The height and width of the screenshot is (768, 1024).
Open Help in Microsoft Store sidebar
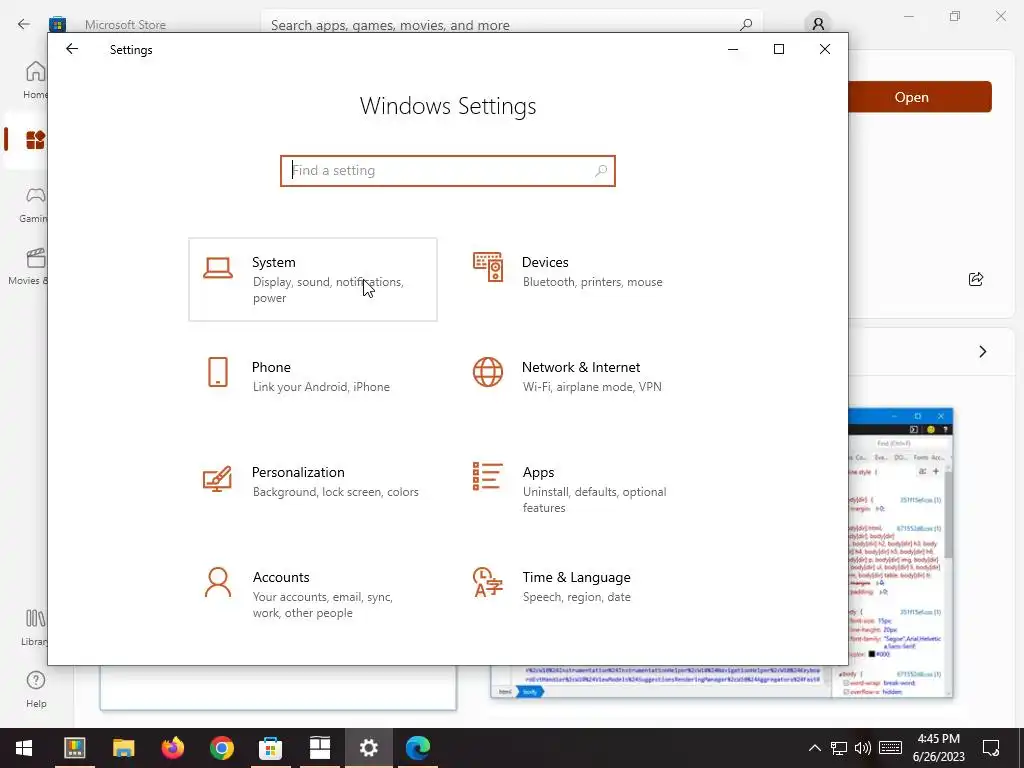(36, 689)
